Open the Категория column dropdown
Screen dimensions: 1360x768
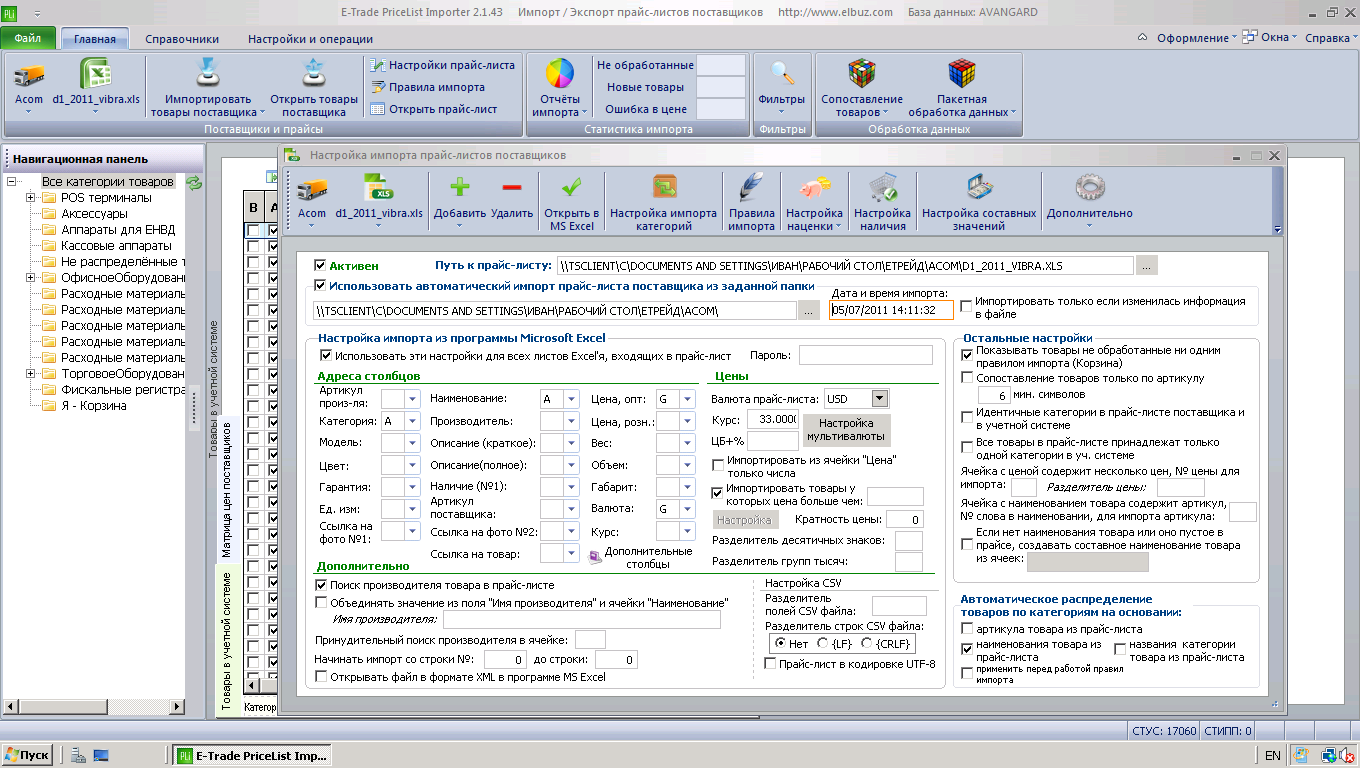pos(413,422)
